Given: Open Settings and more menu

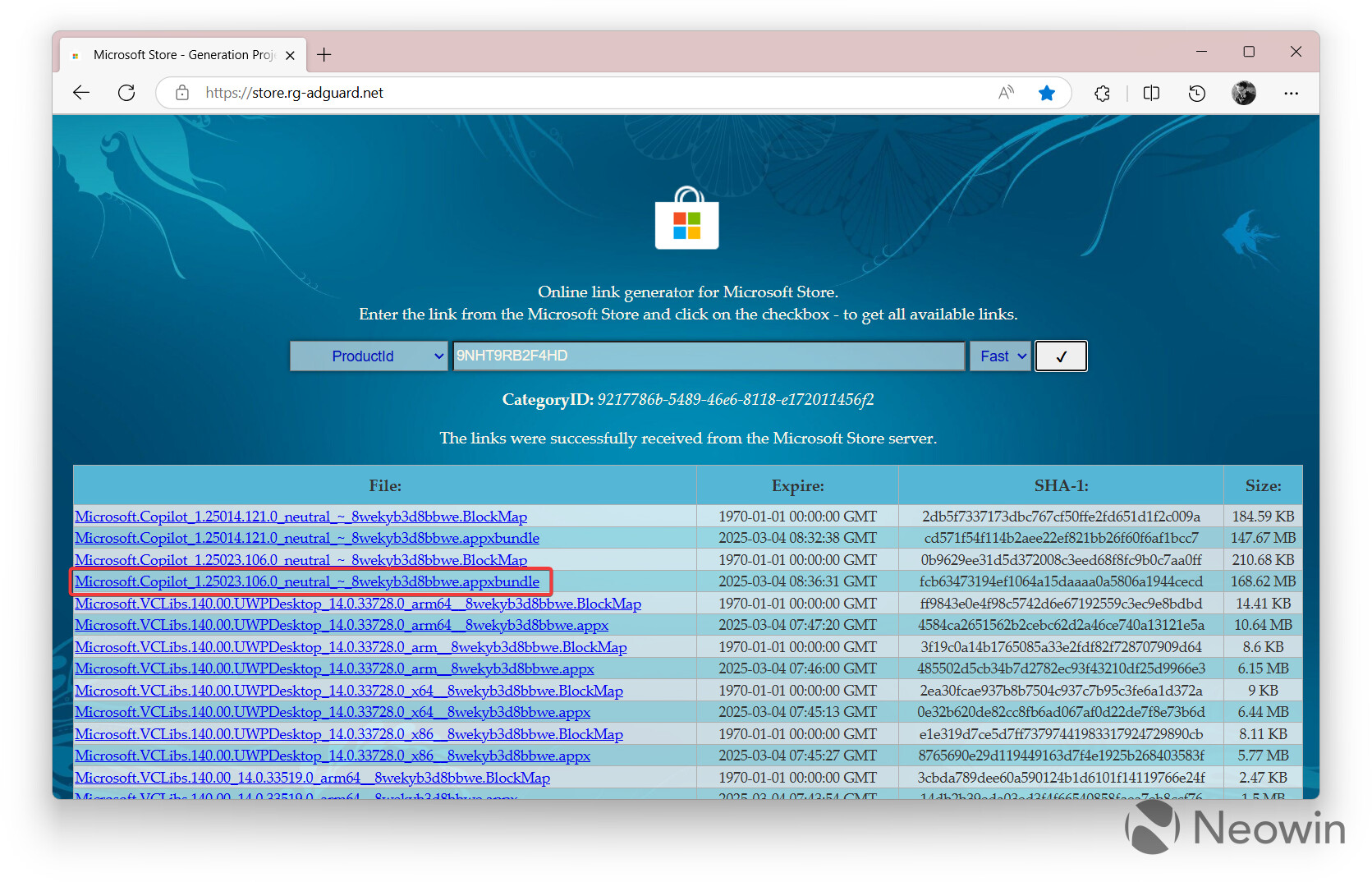Looking at the screenshot, I should [1291, 93].
